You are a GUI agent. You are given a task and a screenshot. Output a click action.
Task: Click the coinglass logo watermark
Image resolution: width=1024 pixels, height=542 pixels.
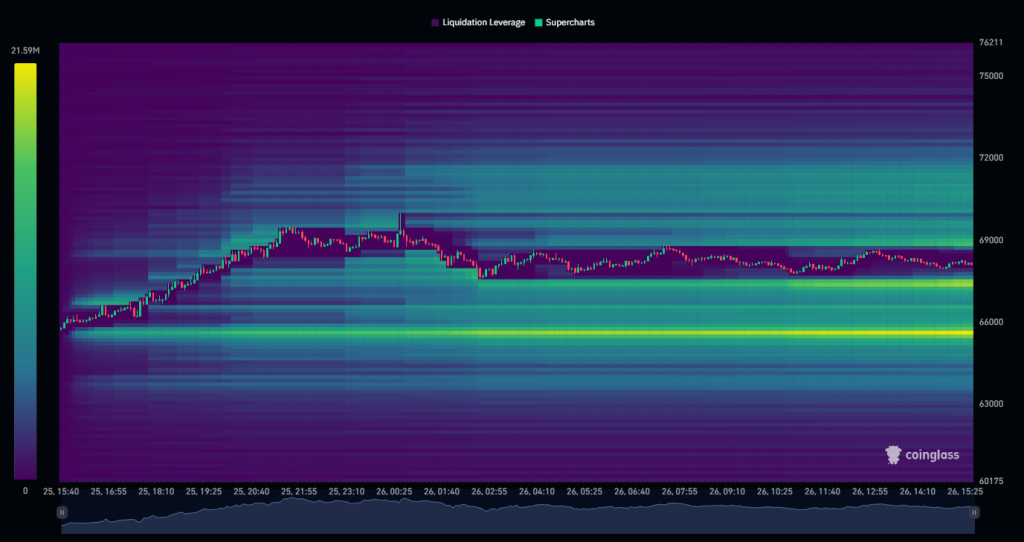[922, 455]
